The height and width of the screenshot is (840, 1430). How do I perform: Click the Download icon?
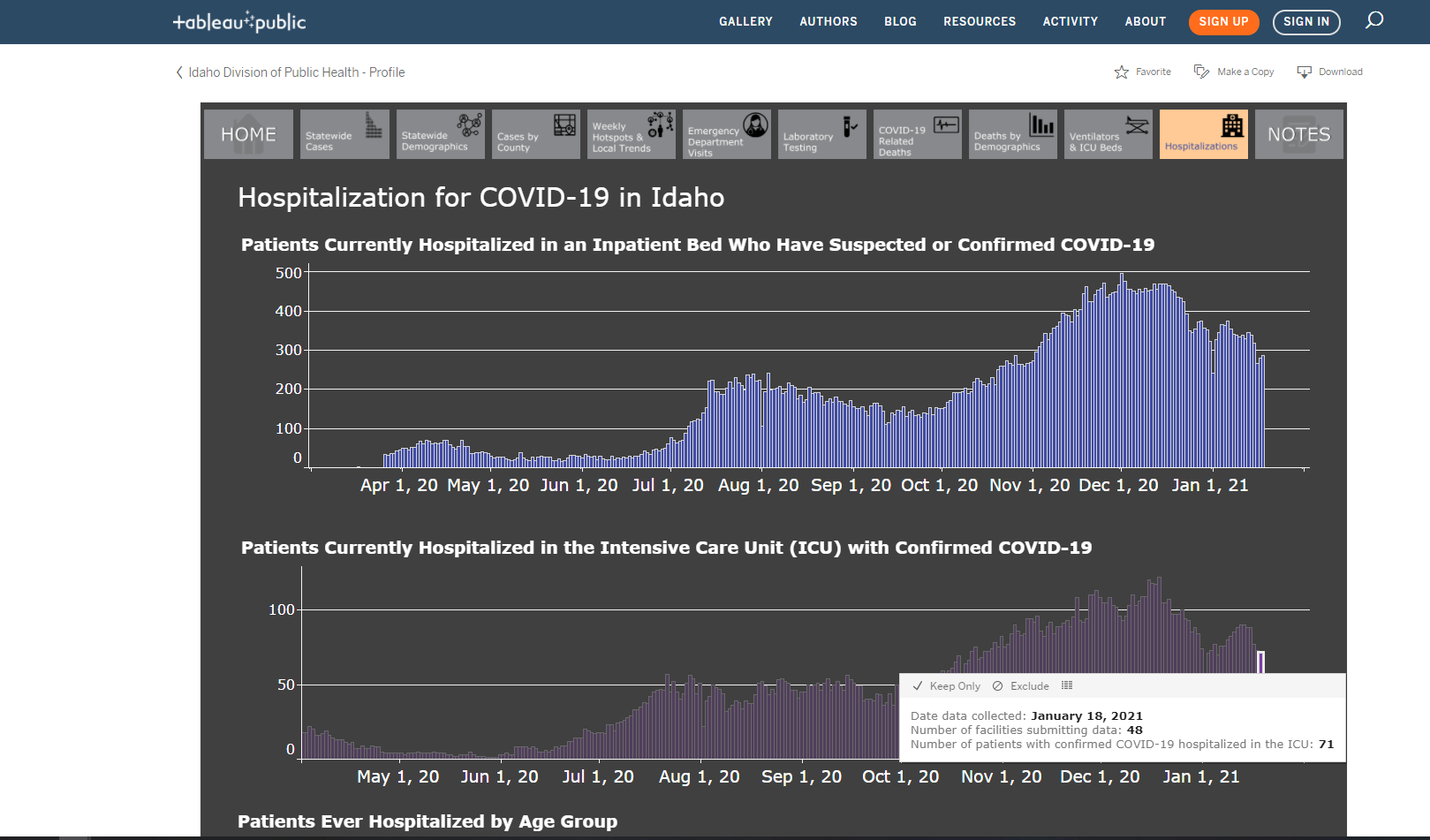(1304, 72)
